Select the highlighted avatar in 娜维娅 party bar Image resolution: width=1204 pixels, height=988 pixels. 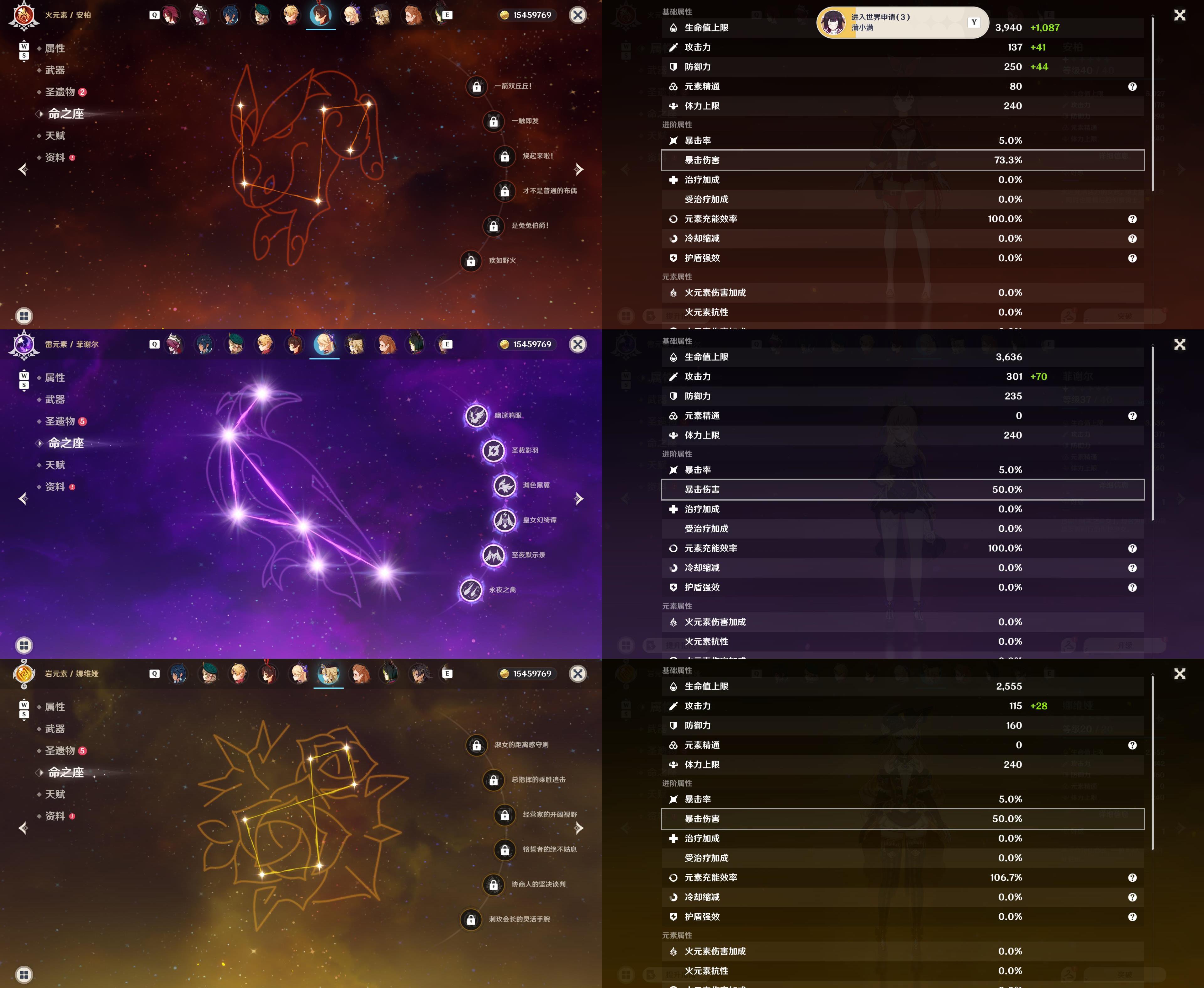pos(328,674)
